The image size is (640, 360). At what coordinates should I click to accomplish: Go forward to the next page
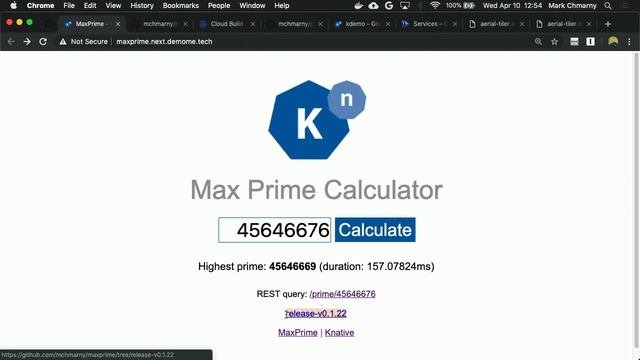[27, 42]
